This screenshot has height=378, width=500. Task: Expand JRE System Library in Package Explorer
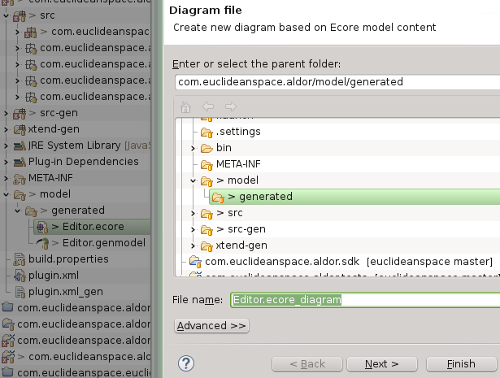tap(6, 146)
